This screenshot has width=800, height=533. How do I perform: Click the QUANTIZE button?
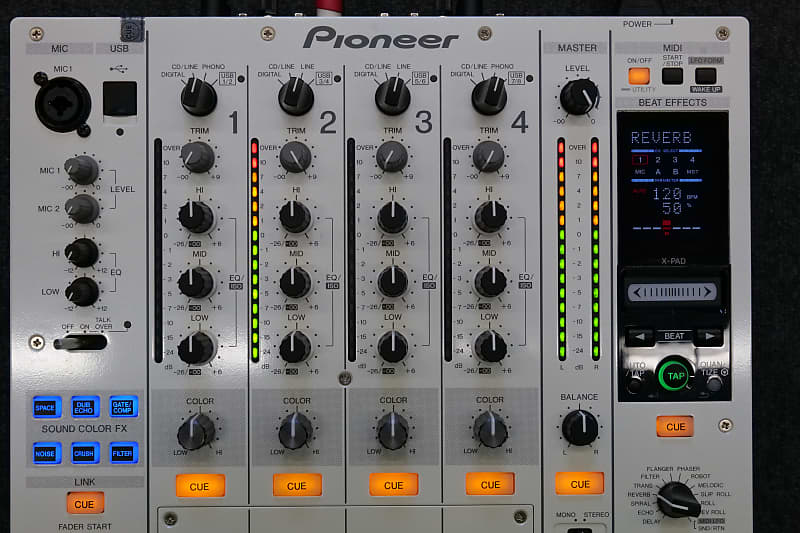(714, 384)
